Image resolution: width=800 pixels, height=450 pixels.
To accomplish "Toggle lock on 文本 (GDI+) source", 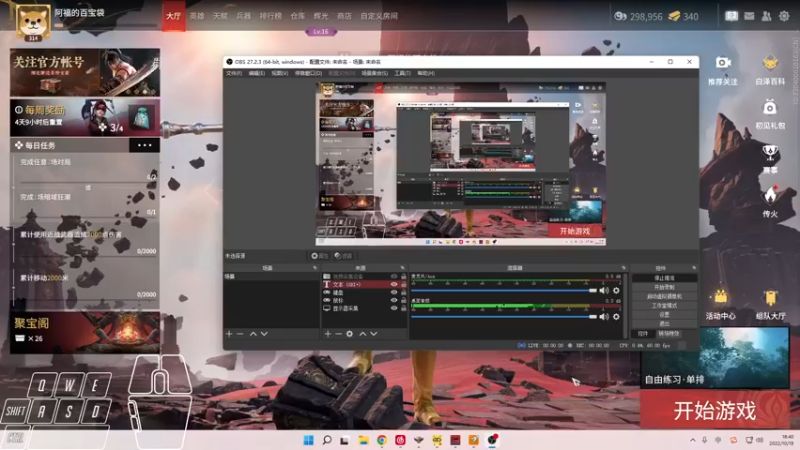I will tap(404, 285).
